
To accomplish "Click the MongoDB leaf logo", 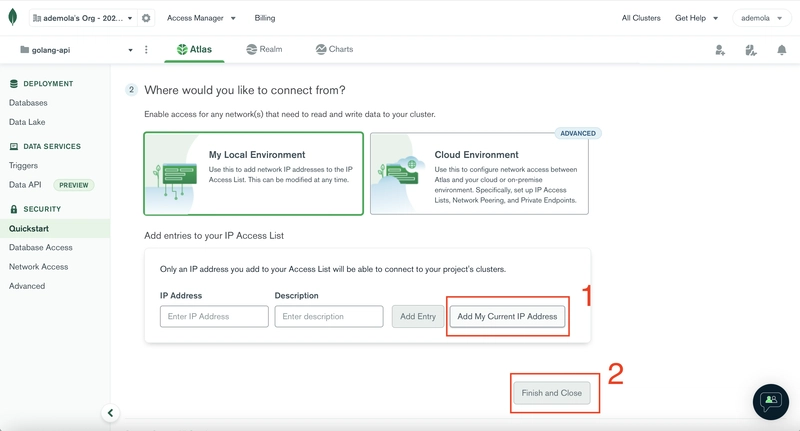I will (x=13, y=17).
